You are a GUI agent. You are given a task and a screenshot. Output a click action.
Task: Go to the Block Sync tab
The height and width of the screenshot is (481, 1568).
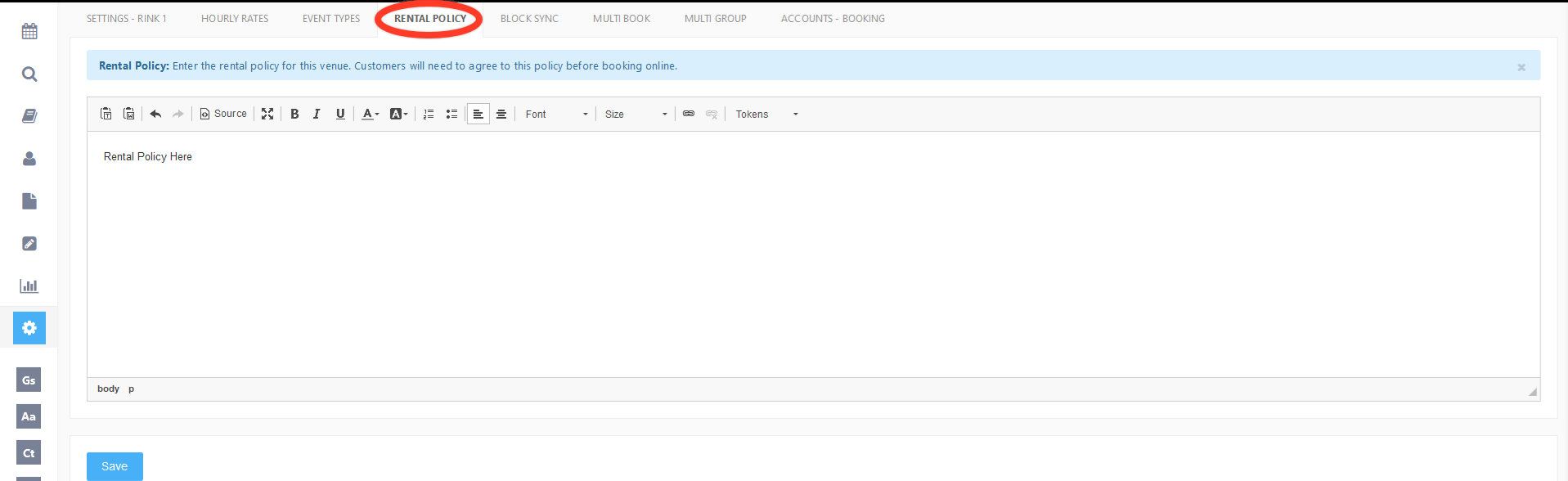pos(529,18)
